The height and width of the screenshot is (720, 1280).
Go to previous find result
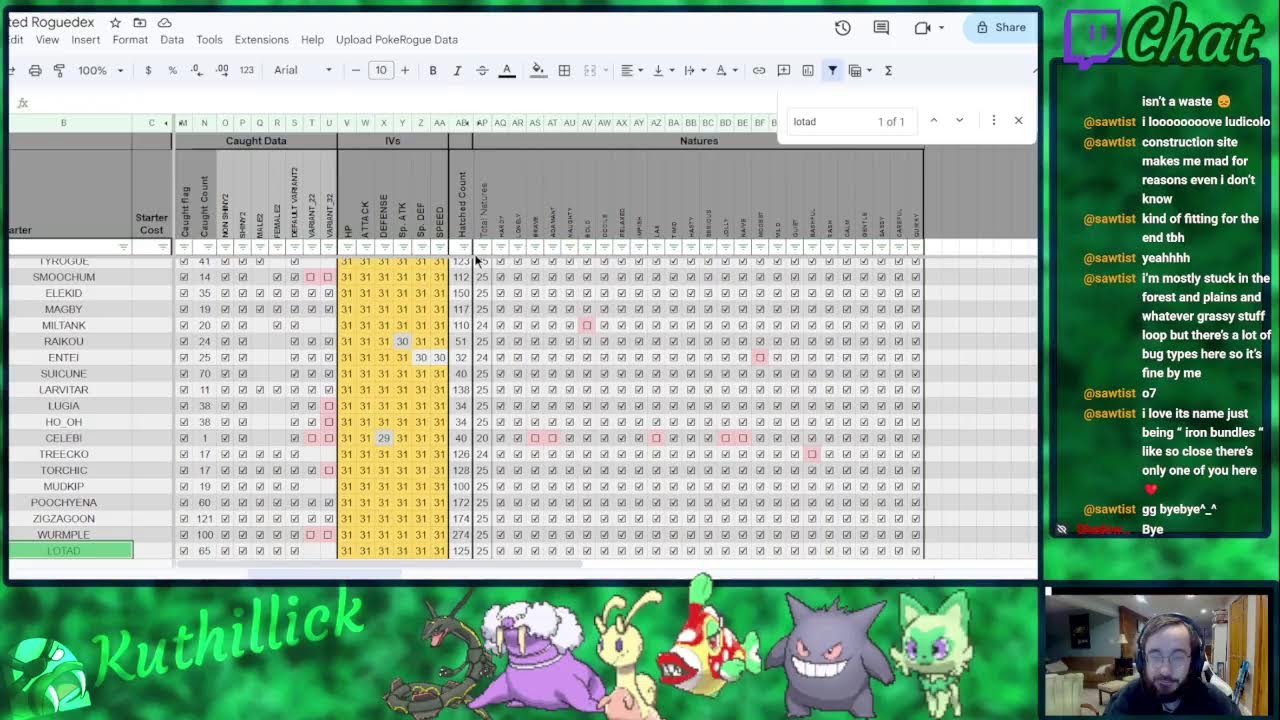934,121
